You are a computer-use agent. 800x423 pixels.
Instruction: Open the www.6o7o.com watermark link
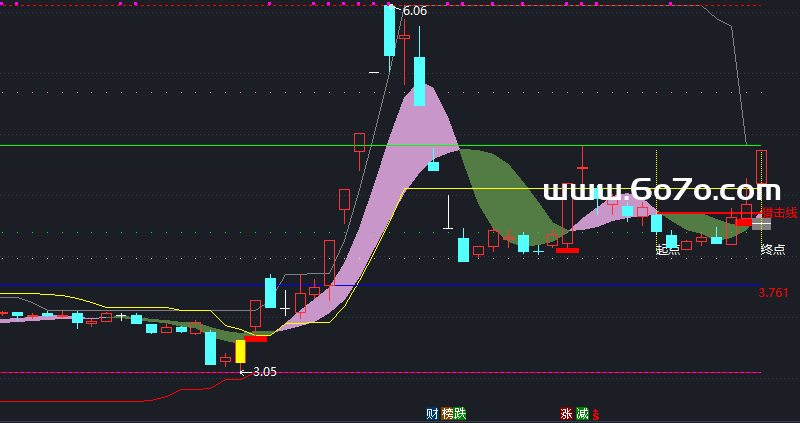[x=661, y=190]
